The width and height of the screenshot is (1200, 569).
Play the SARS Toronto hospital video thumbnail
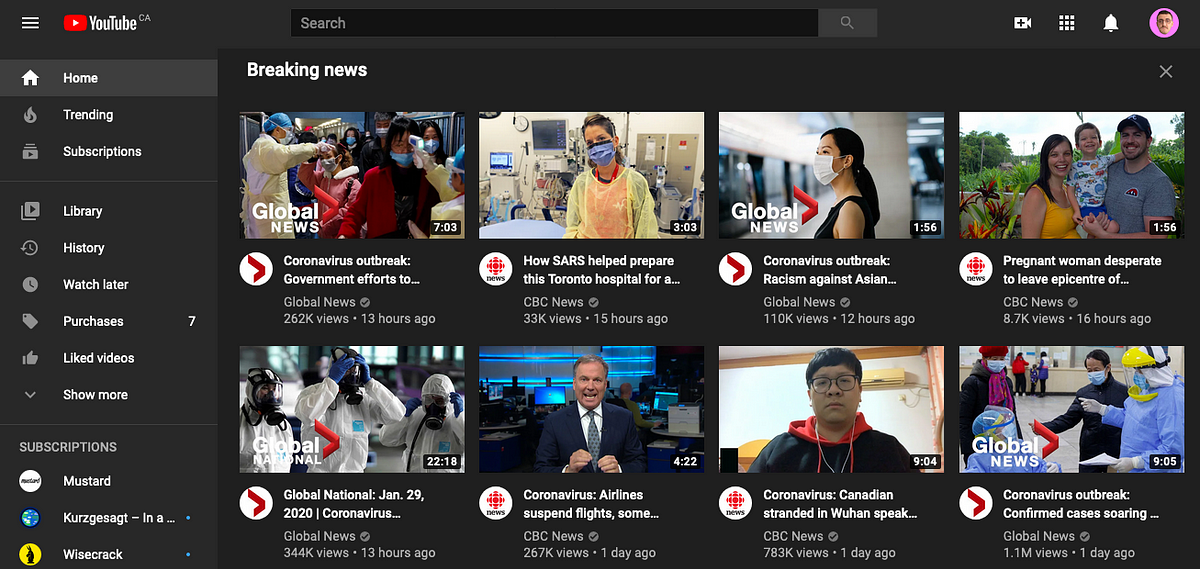coord(591,175)
